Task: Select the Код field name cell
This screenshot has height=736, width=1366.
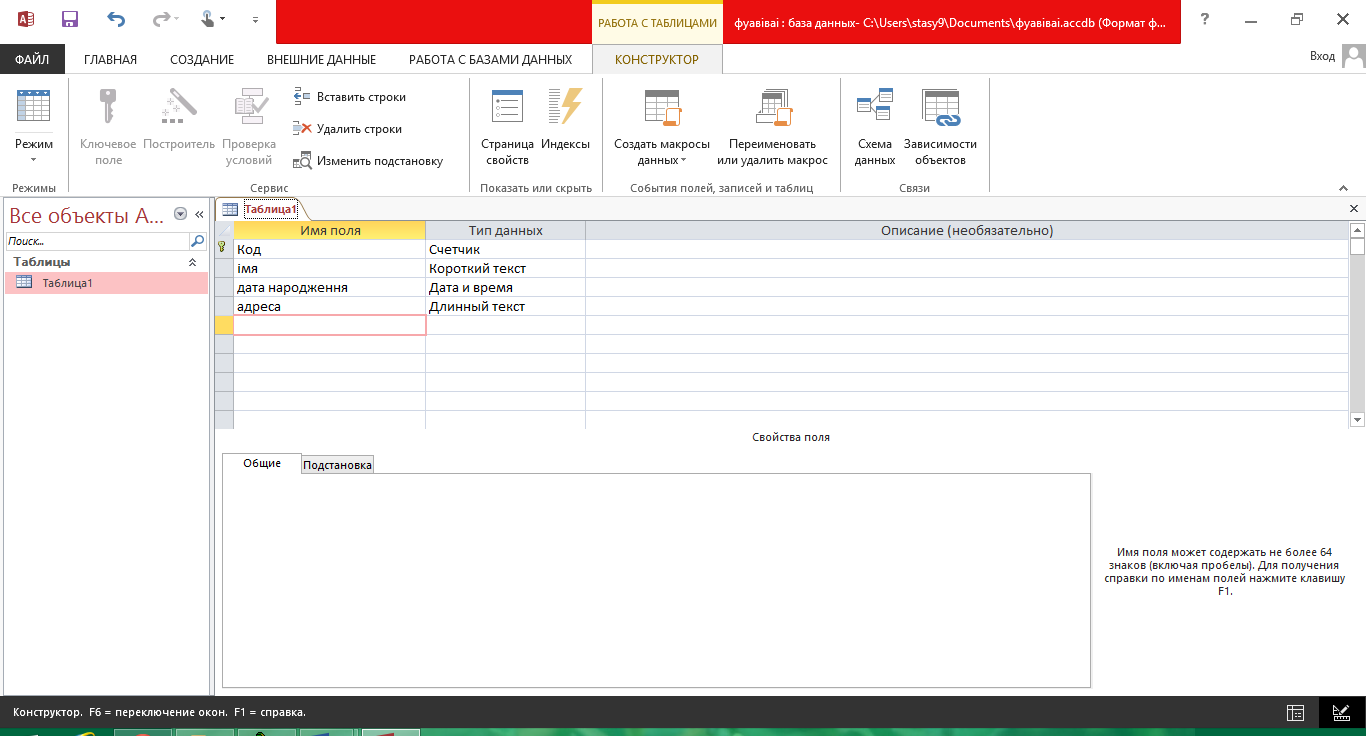Action: pos(330,250)
